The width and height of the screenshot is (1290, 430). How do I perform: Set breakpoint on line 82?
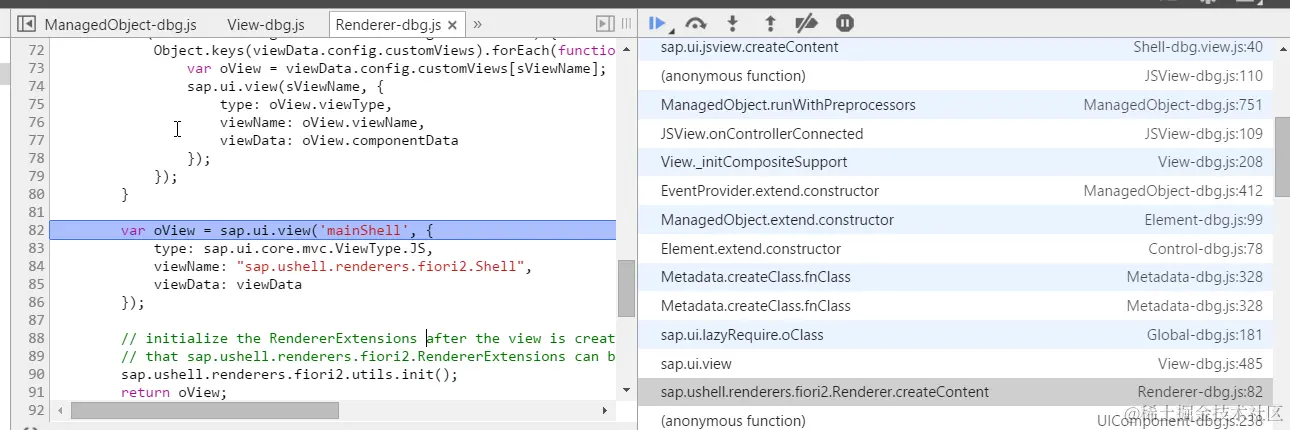(x=37, y=230)
